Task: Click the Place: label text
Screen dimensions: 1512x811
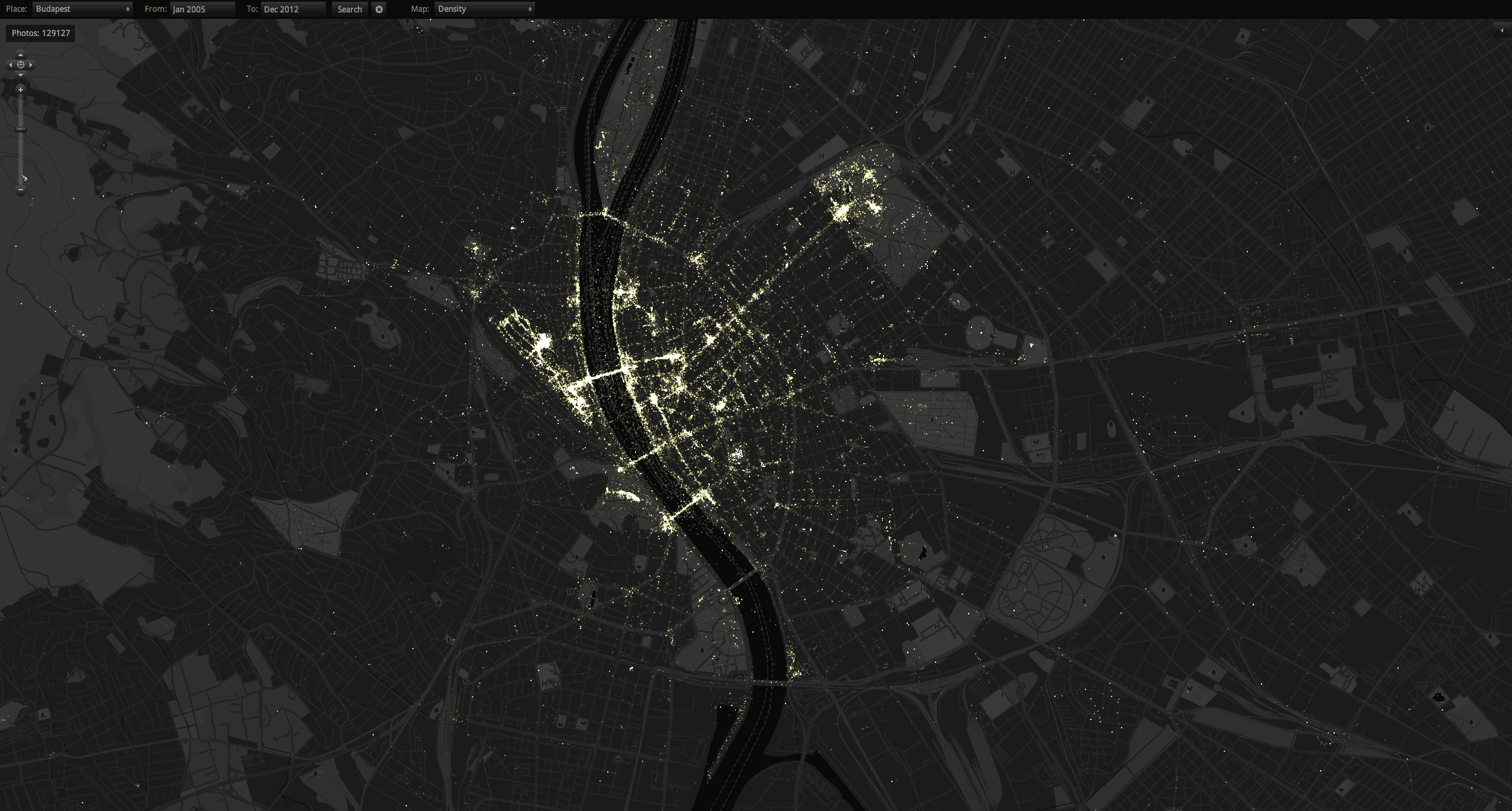Action: (x=17, y=9)
